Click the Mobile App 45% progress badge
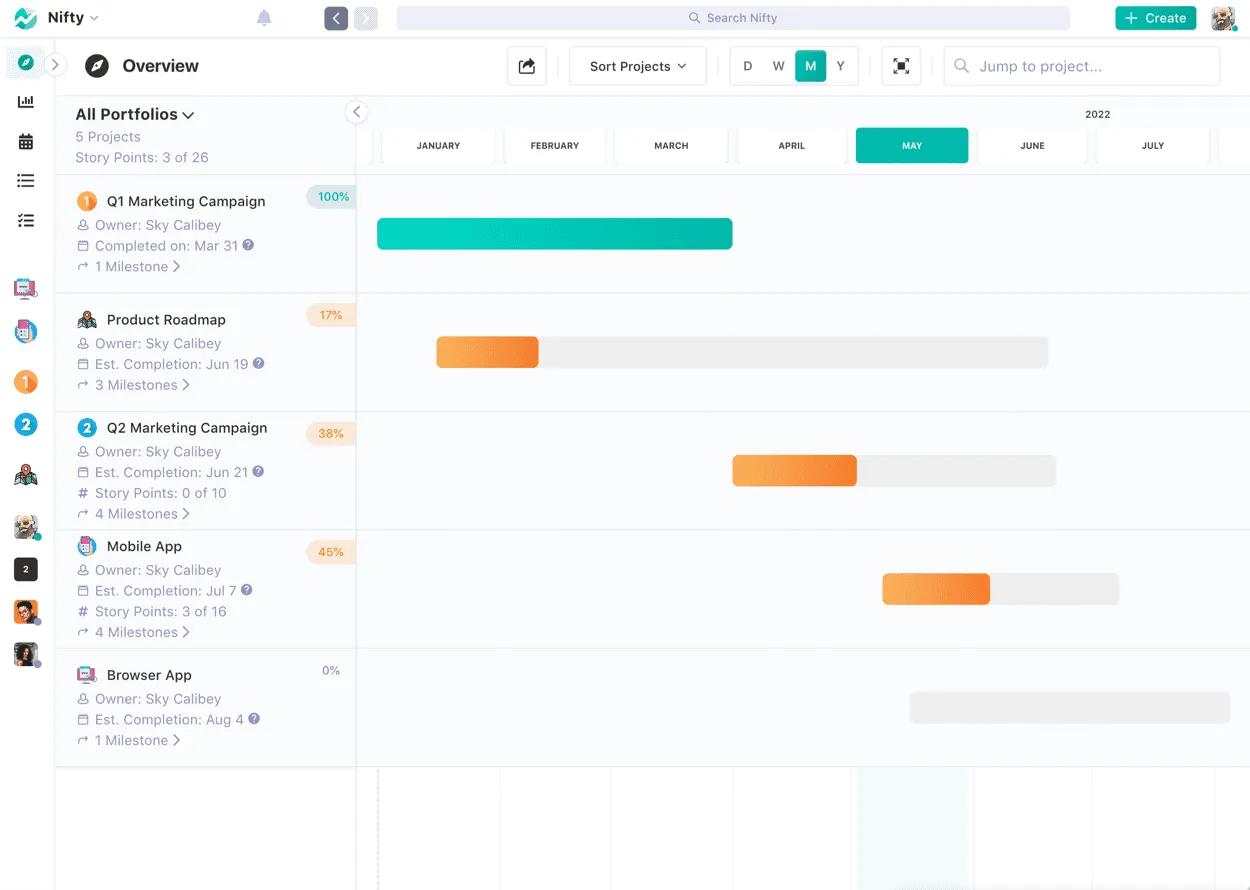 330,551
